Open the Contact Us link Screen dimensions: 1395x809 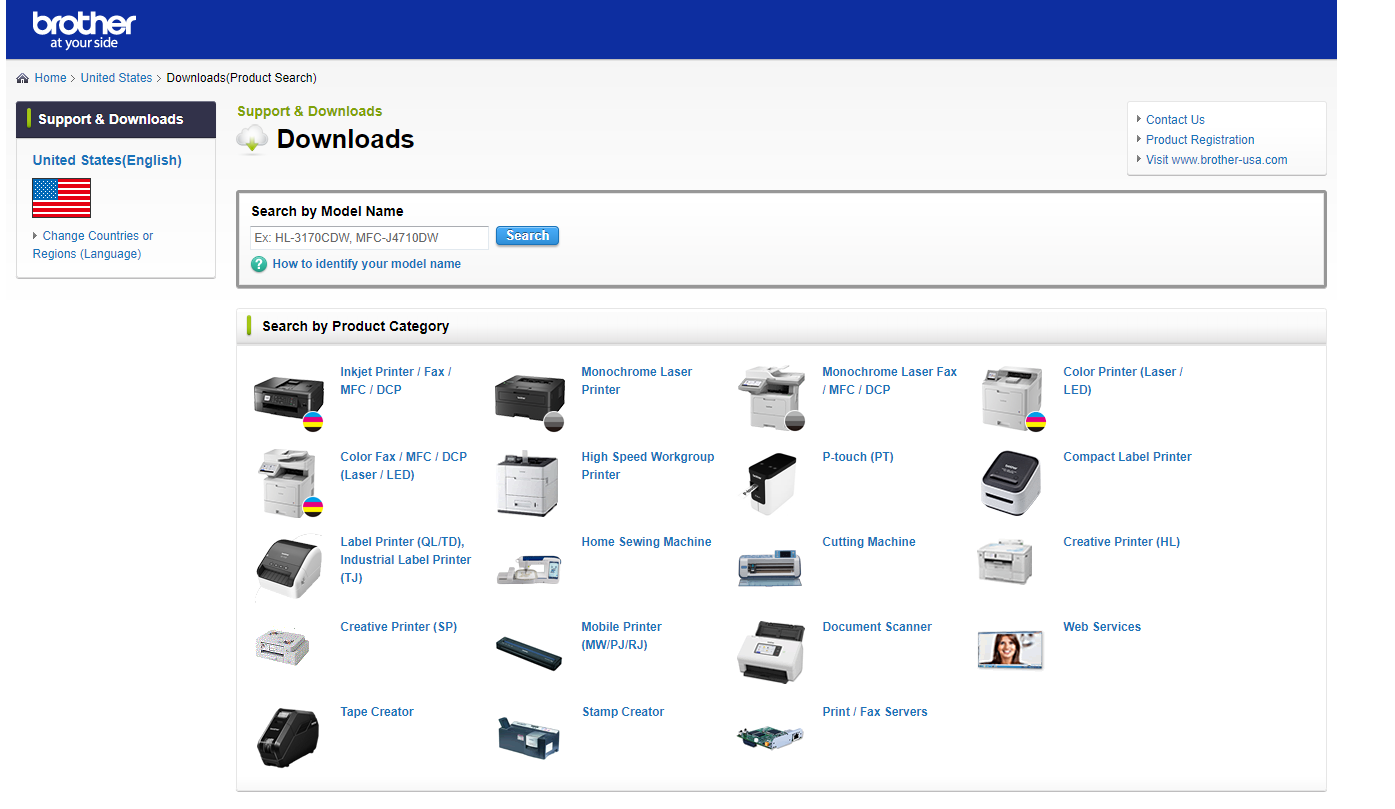pos(1175,120)
